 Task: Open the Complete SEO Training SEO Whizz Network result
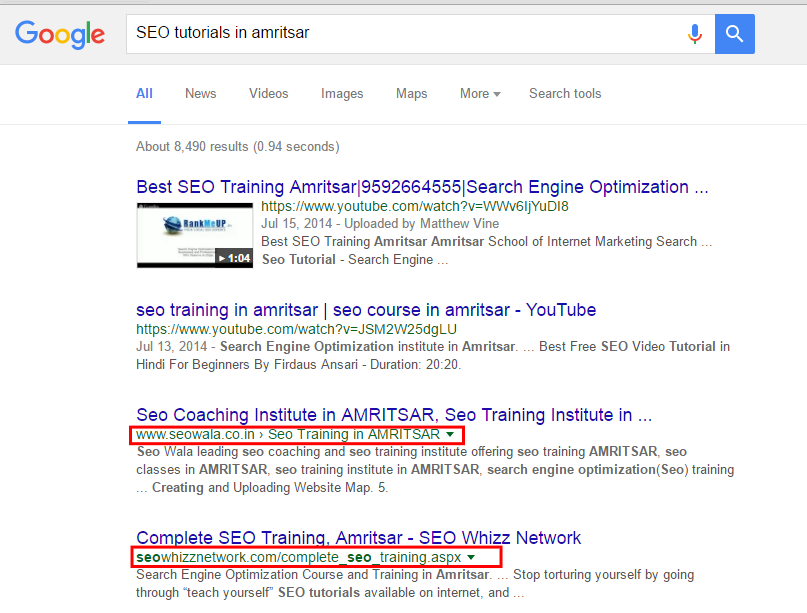coord(358,538)
